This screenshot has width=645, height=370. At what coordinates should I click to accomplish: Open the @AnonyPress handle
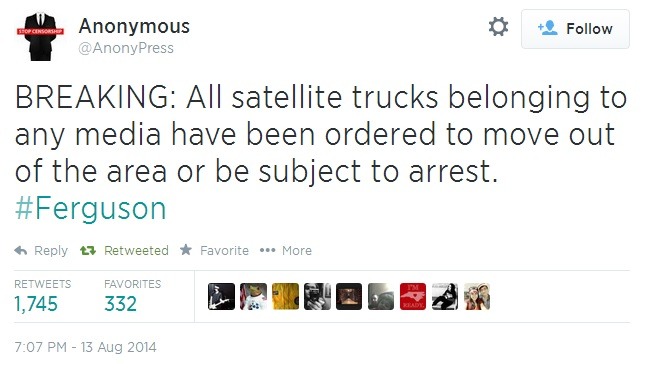pos(126,48)
